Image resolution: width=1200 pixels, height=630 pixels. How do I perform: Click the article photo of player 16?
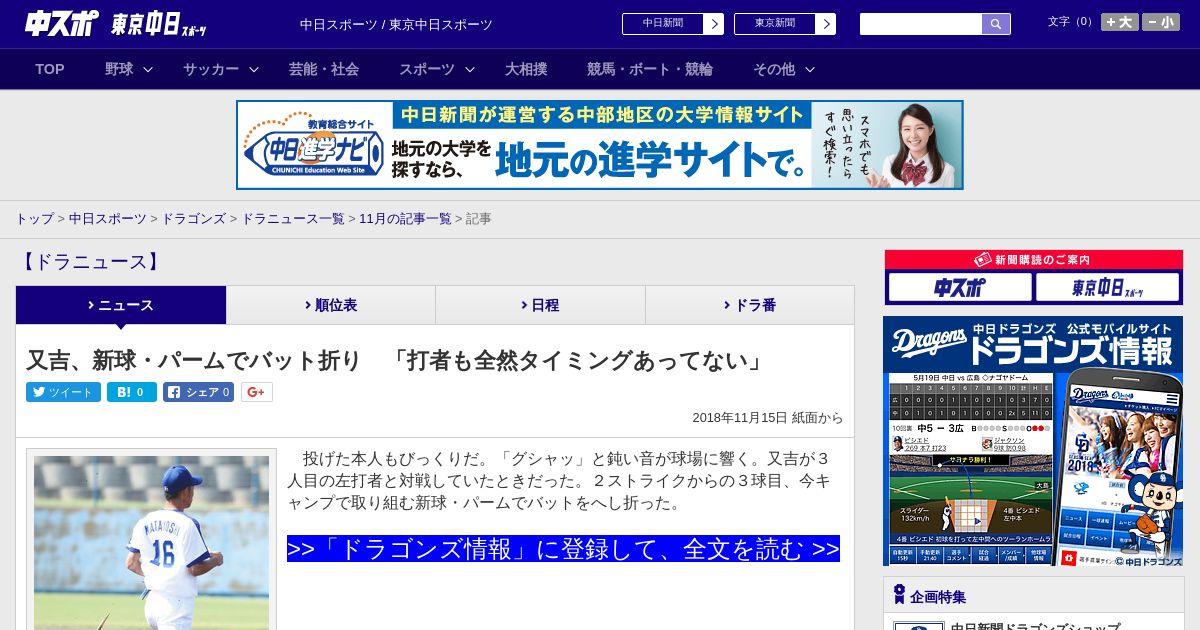coord(151,543)
